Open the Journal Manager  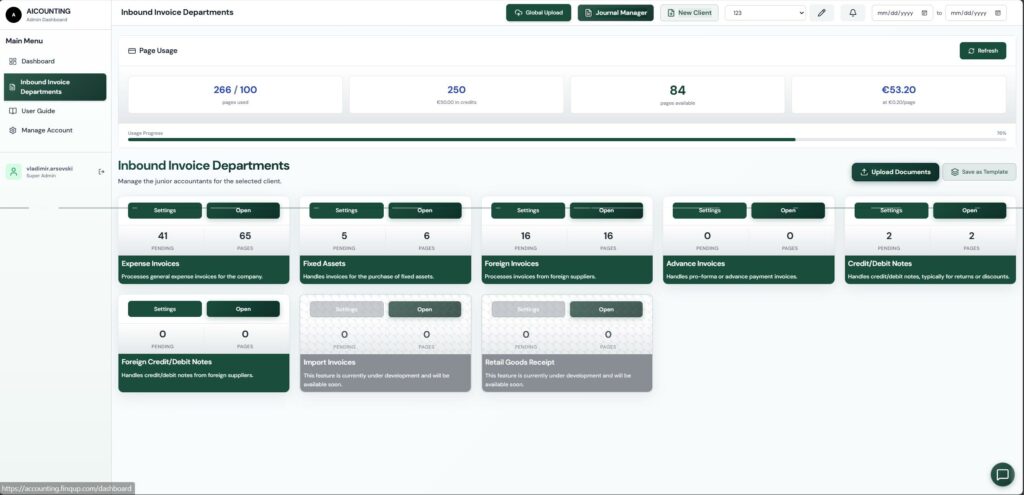point(615,13)
